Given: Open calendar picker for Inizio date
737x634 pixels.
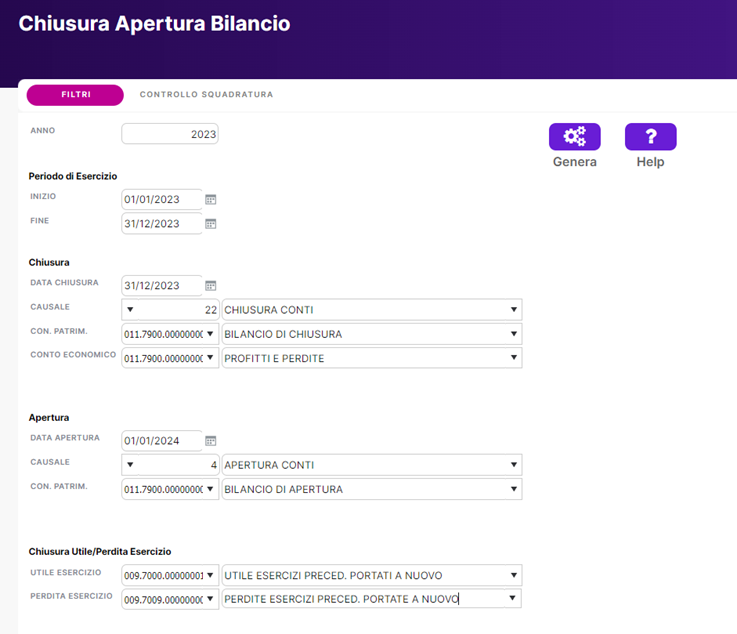Looking at the screenshot, I should (211, 200).
